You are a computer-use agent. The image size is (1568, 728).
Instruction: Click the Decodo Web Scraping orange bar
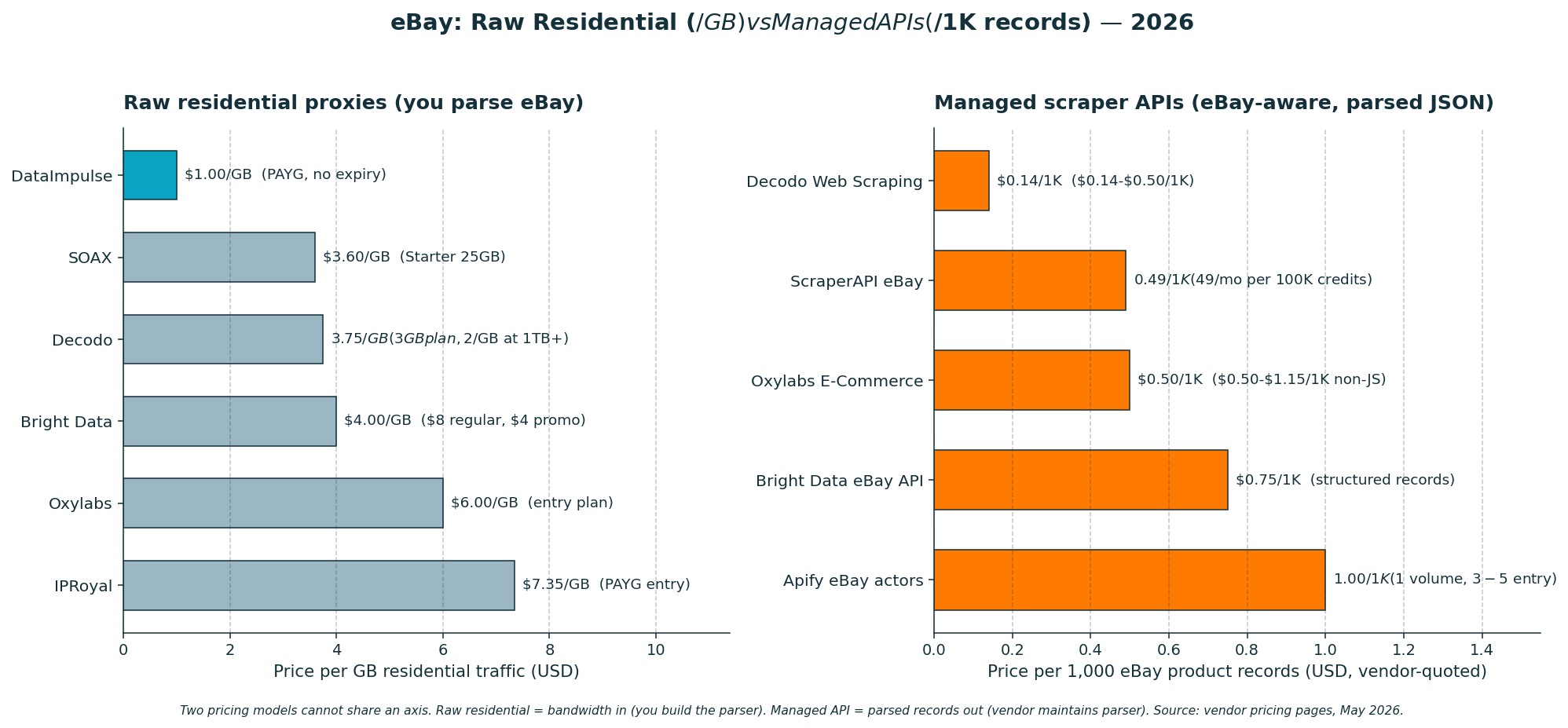tap(962, 181)
